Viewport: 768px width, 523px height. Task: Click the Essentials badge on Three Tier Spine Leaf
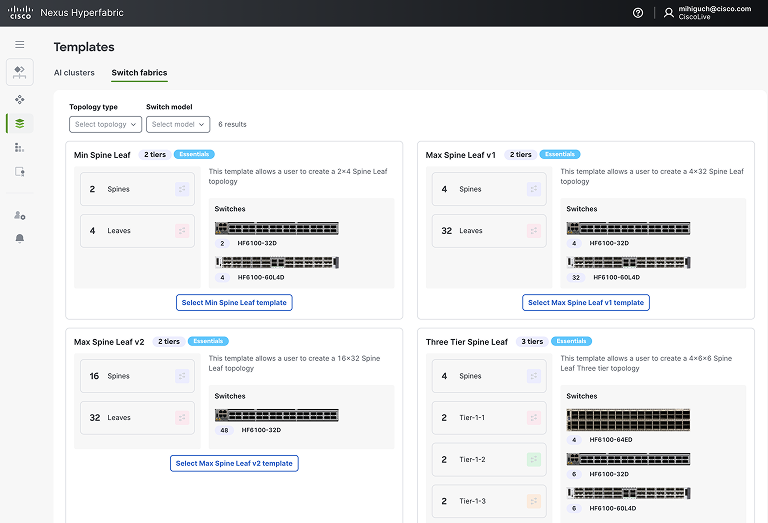pyautogui.click(x=571, y=341)
